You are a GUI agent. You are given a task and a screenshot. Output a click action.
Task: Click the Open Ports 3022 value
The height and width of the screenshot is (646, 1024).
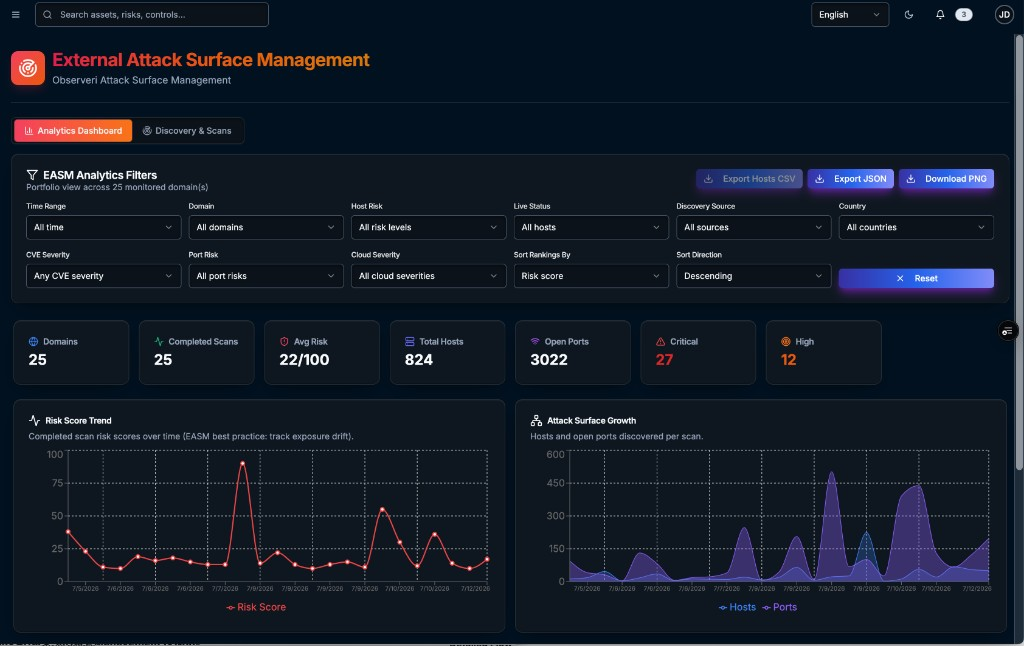(549, 360)
